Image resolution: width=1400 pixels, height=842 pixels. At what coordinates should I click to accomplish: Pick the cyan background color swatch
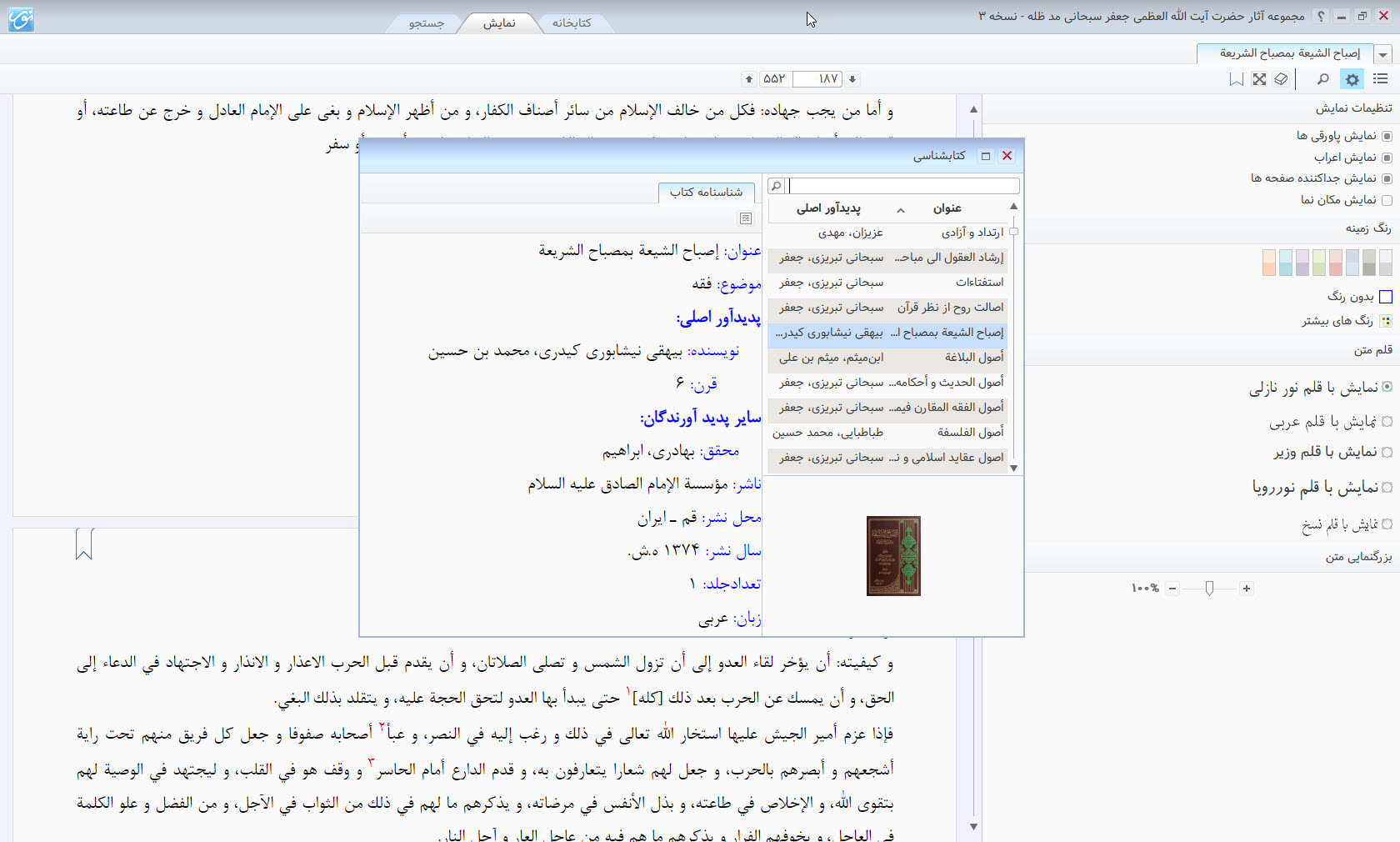1285,263
